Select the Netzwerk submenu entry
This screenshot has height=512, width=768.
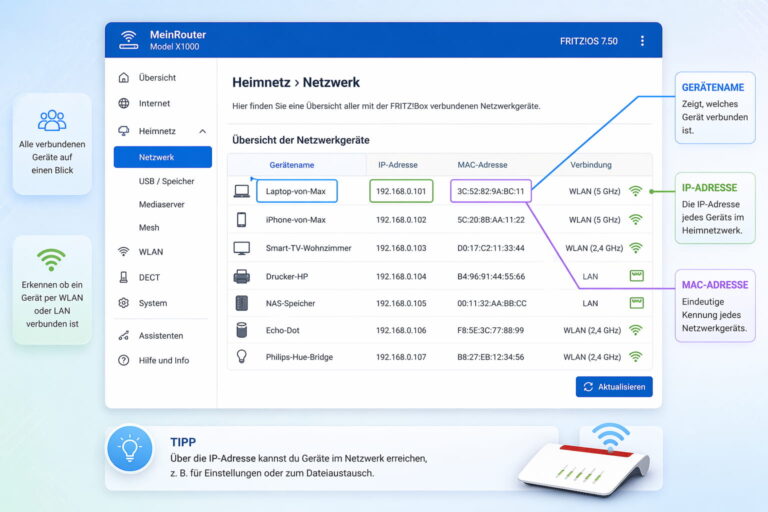(163, 157)
